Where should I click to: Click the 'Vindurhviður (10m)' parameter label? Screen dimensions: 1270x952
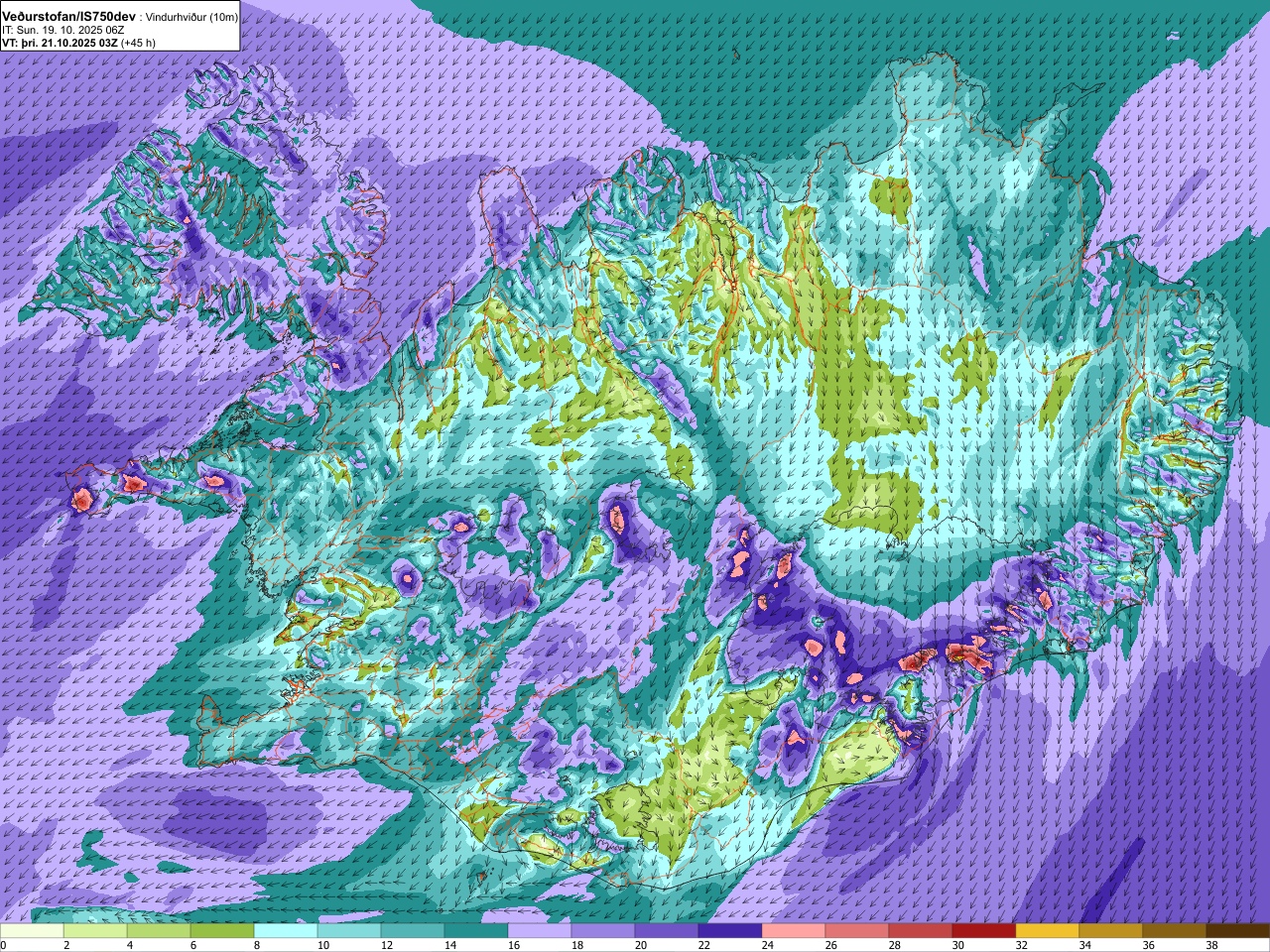(191, 18)
